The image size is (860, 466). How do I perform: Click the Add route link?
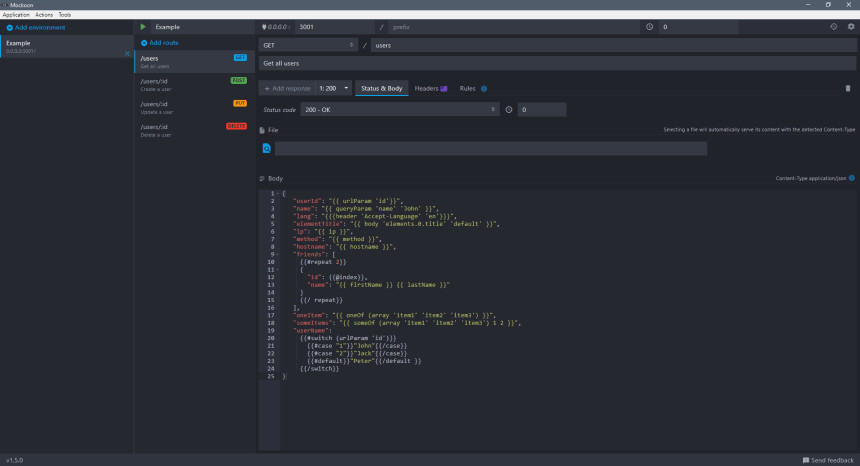coord(164,43)
